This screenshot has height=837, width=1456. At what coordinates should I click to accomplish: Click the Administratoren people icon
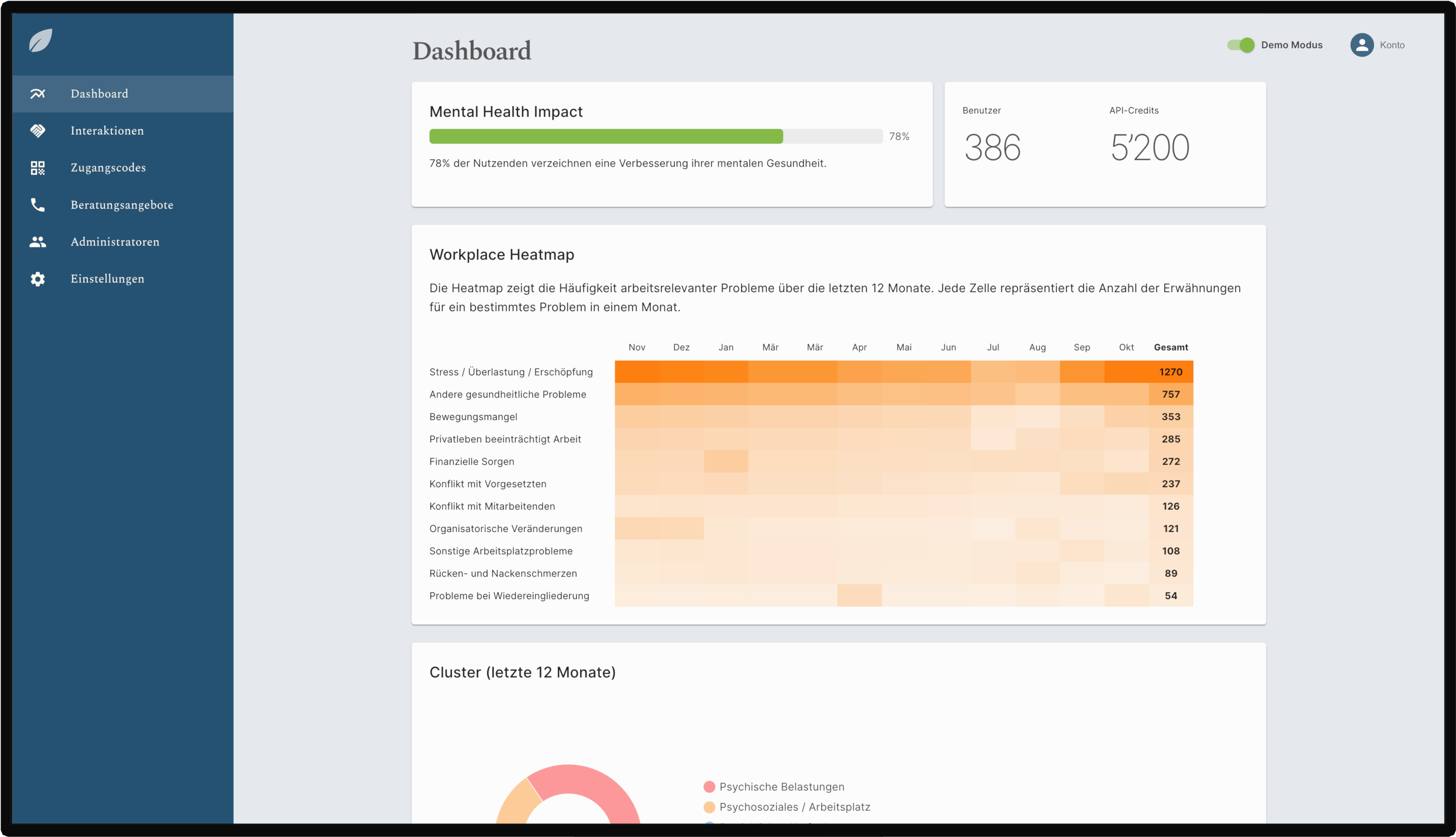click(38, 242)
